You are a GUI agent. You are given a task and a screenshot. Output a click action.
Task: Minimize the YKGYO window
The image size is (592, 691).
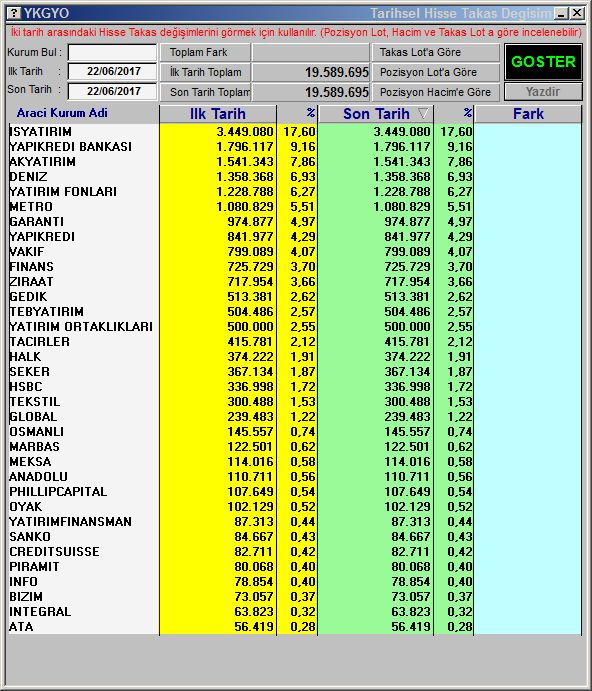(561, 13)
